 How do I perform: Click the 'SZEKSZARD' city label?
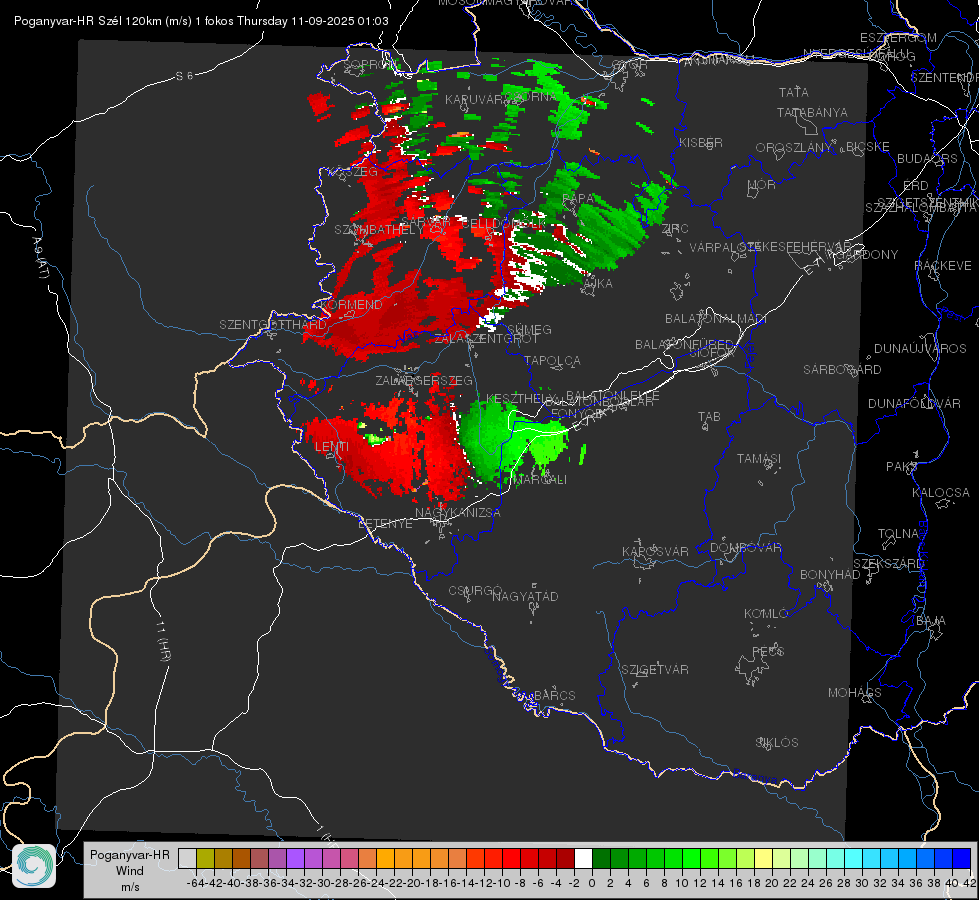[x=888, y=563]
